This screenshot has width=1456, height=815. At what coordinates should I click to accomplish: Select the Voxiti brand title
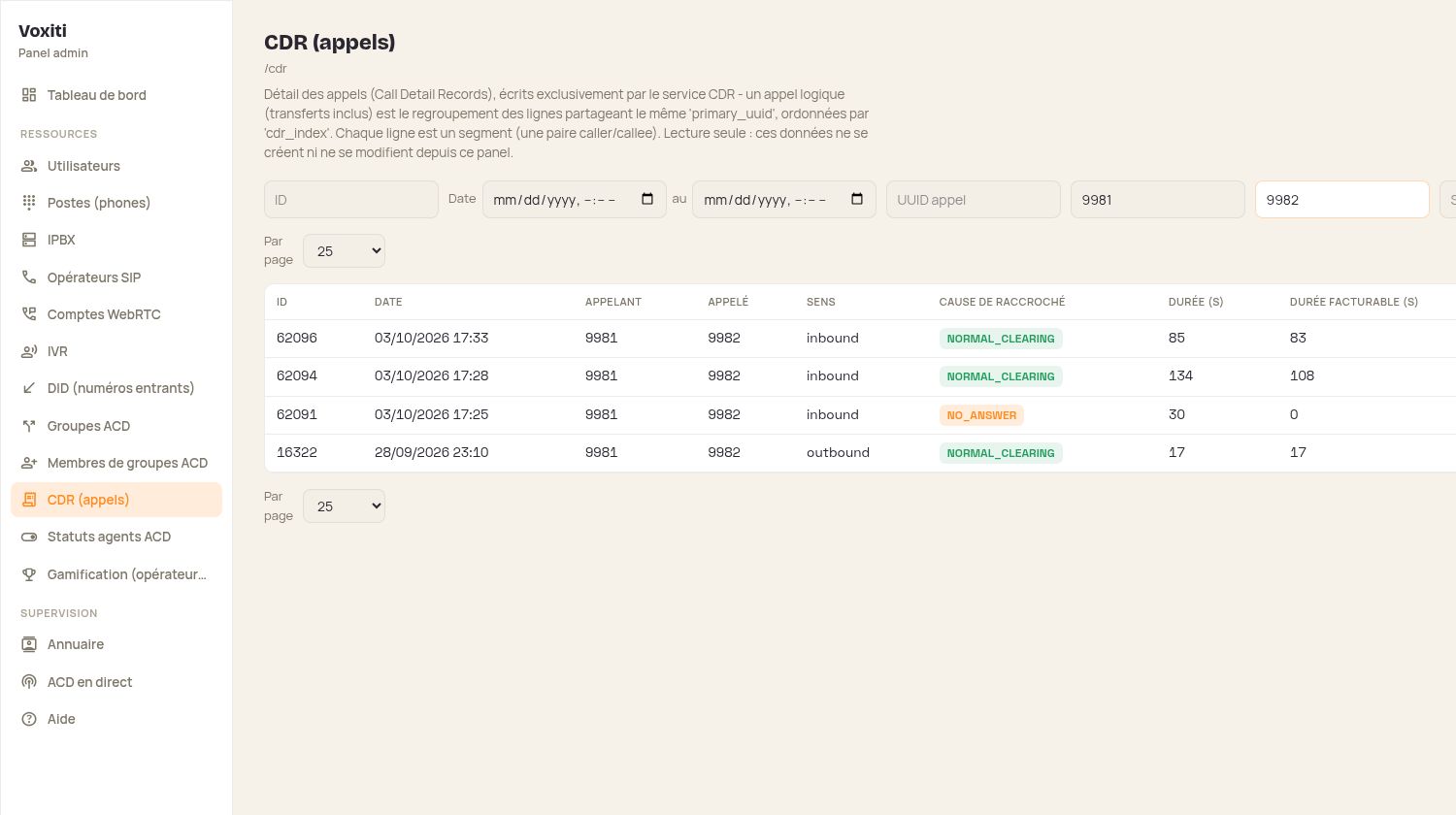[43, 31]
